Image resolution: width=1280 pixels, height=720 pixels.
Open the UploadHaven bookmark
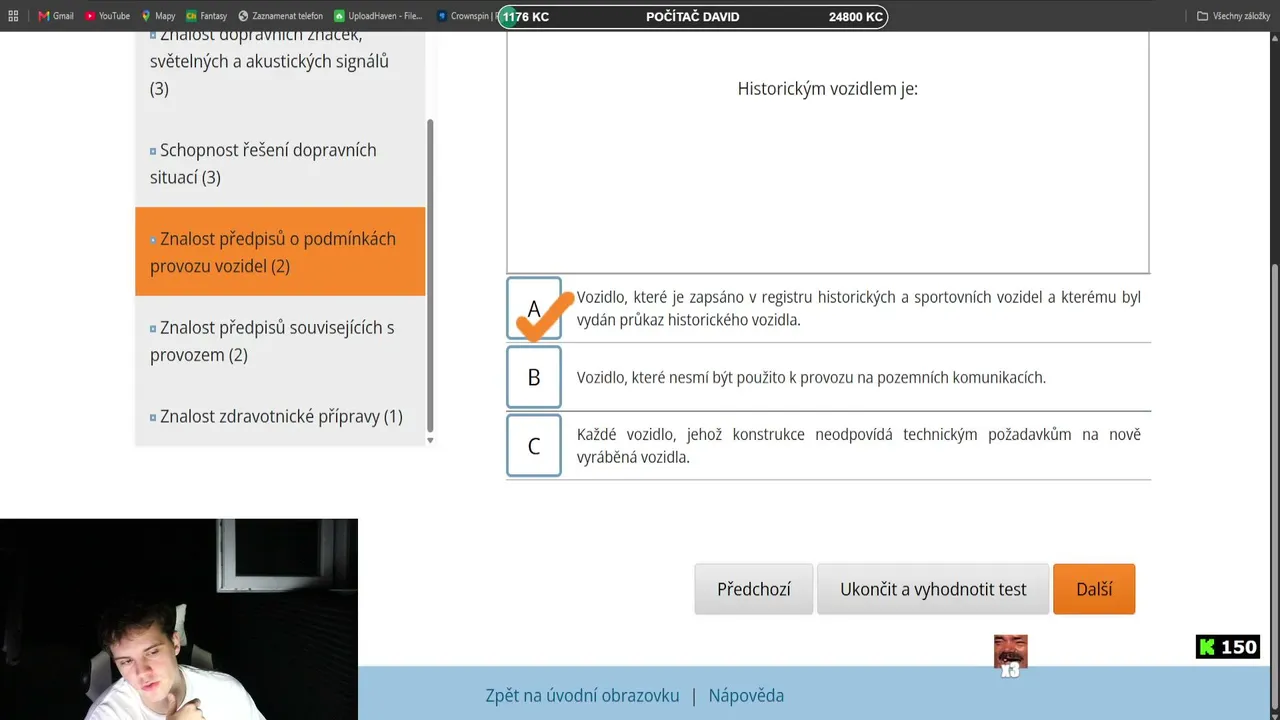[x=379, y=16]
